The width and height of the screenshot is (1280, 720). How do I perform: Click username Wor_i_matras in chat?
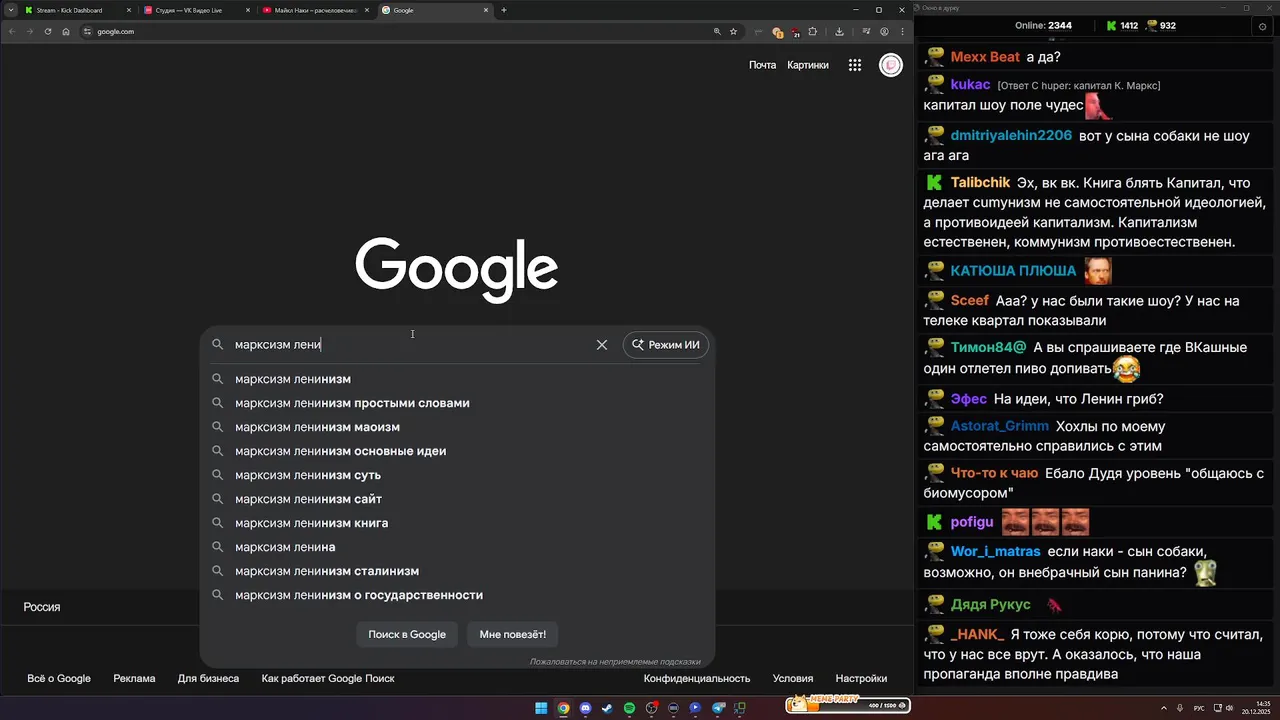point(996,551)
